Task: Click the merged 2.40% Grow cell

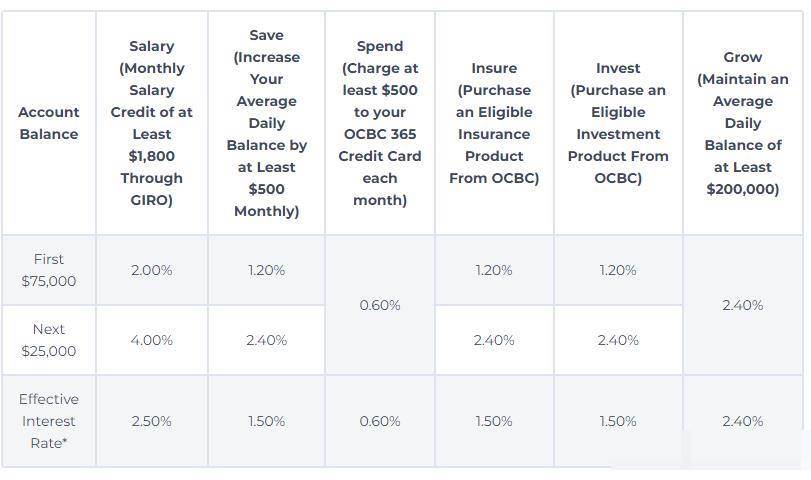Action: pyautogui.click(x=743, y=305)
